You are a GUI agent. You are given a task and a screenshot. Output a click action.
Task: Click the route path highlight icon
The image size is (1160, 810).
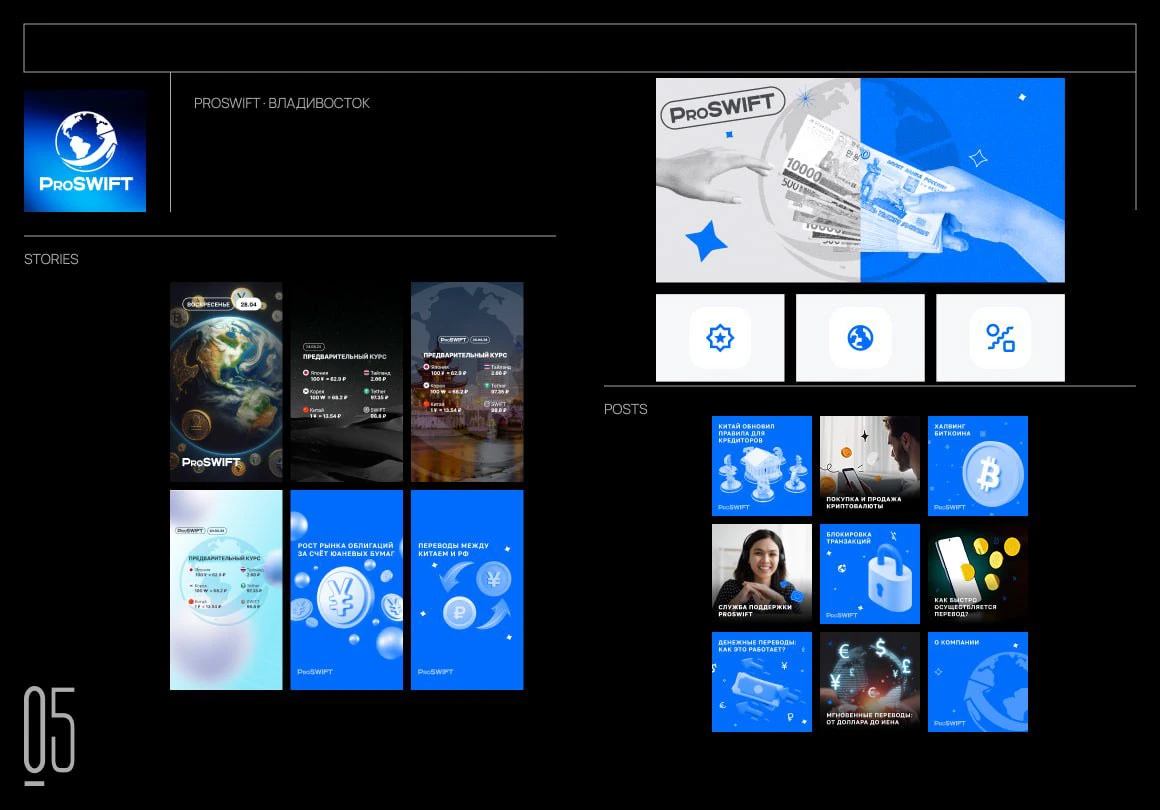coord(1000,338)
